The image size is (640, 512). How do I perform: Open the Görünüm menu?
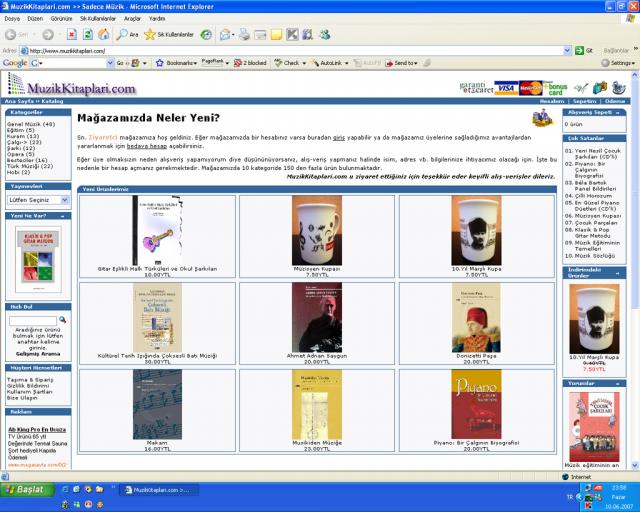click(x=61, y=19)
